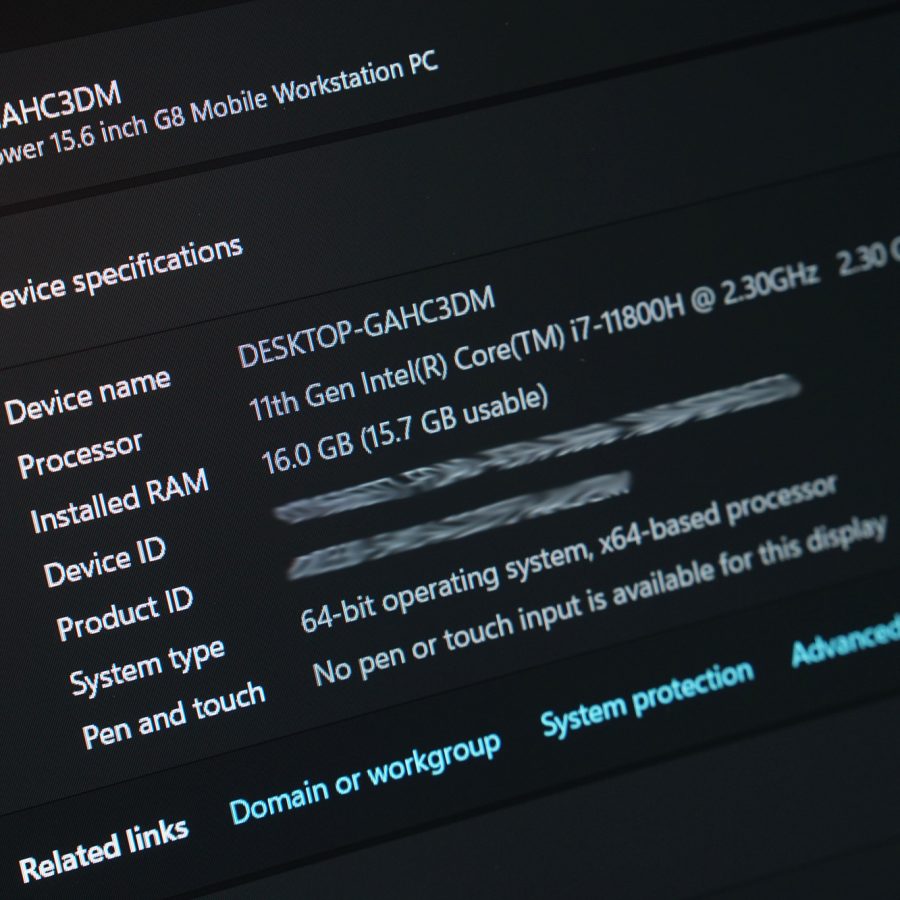Click the Device name label
This screenshot has height=900, width=900.
(88, 396)
